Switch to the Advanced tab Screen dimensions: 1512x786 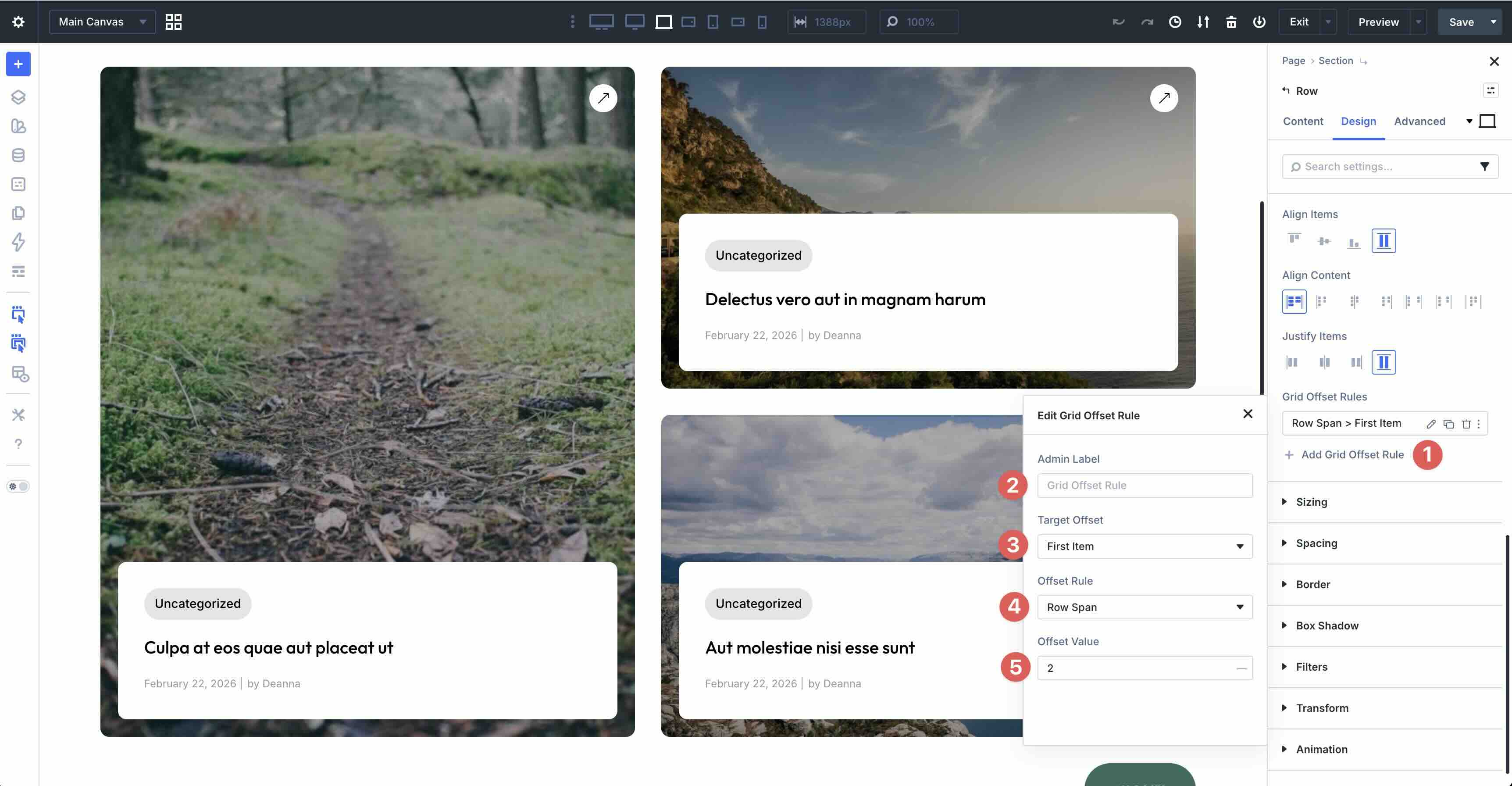tap(1420, 121)
